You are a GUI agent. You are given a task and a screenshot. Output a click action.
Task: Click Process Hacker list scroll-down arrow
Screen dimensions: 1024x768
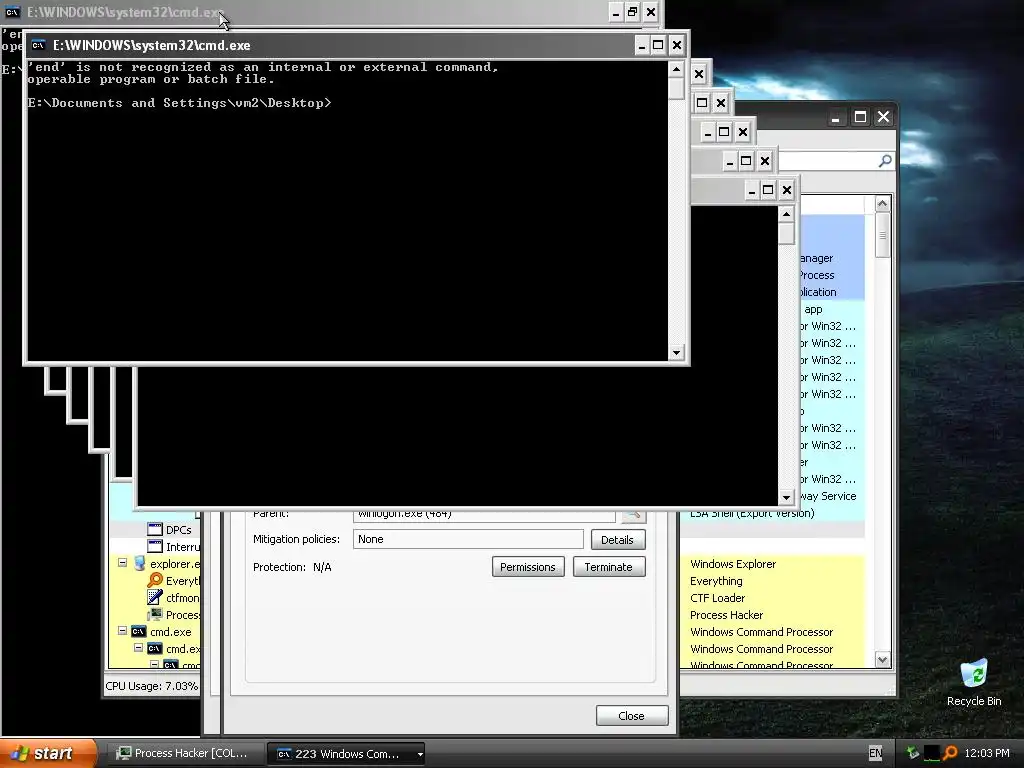click(882, 660)
